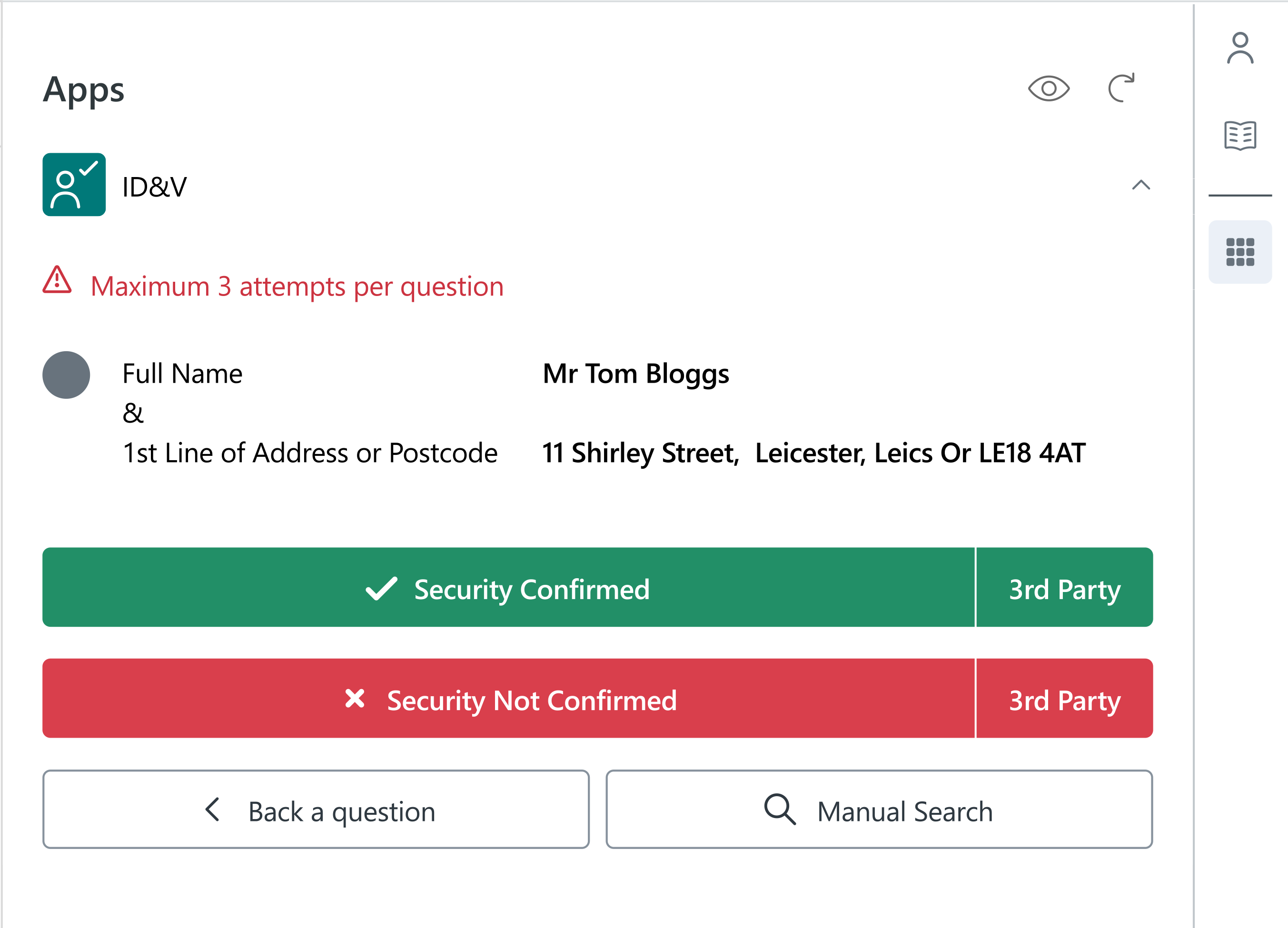The image size is (1288, 928).
Task: Click the eye visibility icon
Action: click(x=1049, y=89)
